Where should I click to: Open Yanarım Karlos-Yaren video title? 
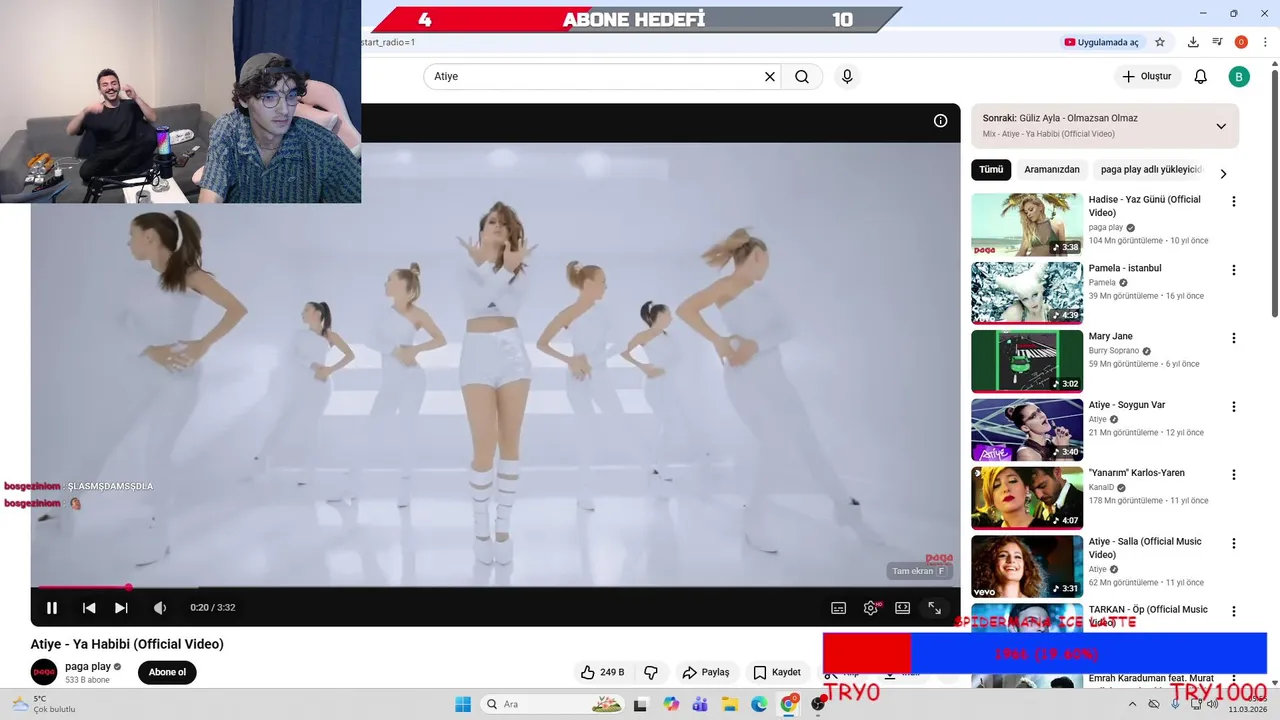point(1137,473)
